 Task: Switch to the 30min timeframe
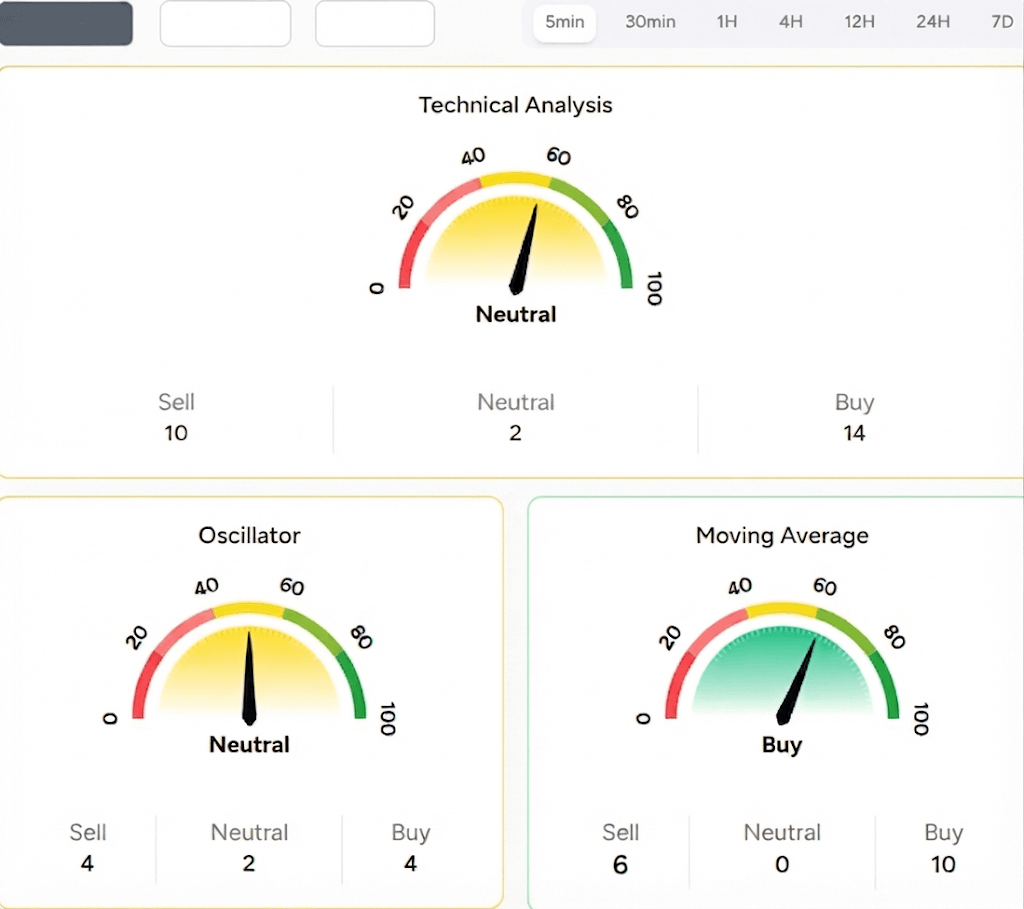tap(650, 22)
